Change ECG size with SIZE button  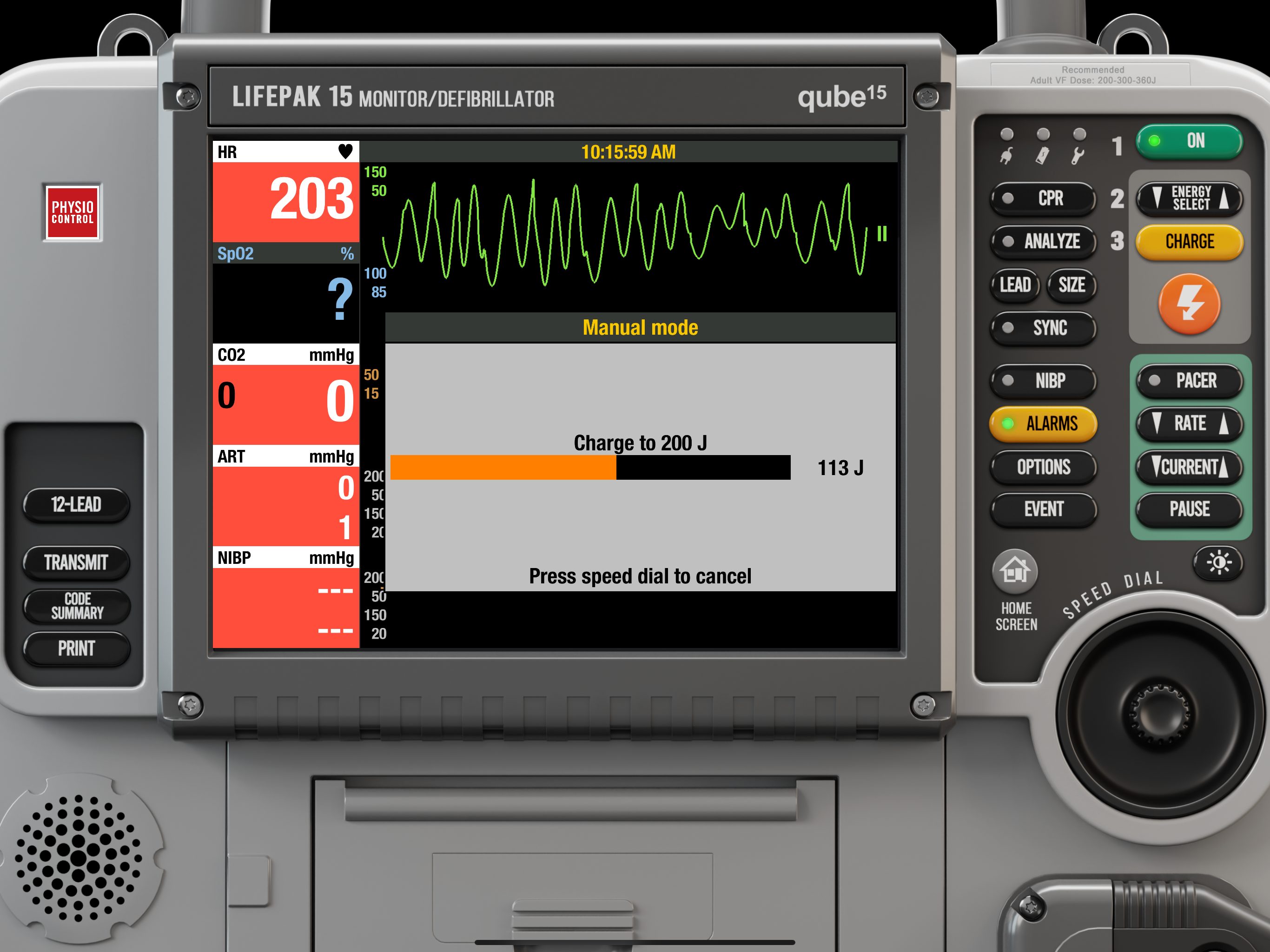click(1072, 285)
